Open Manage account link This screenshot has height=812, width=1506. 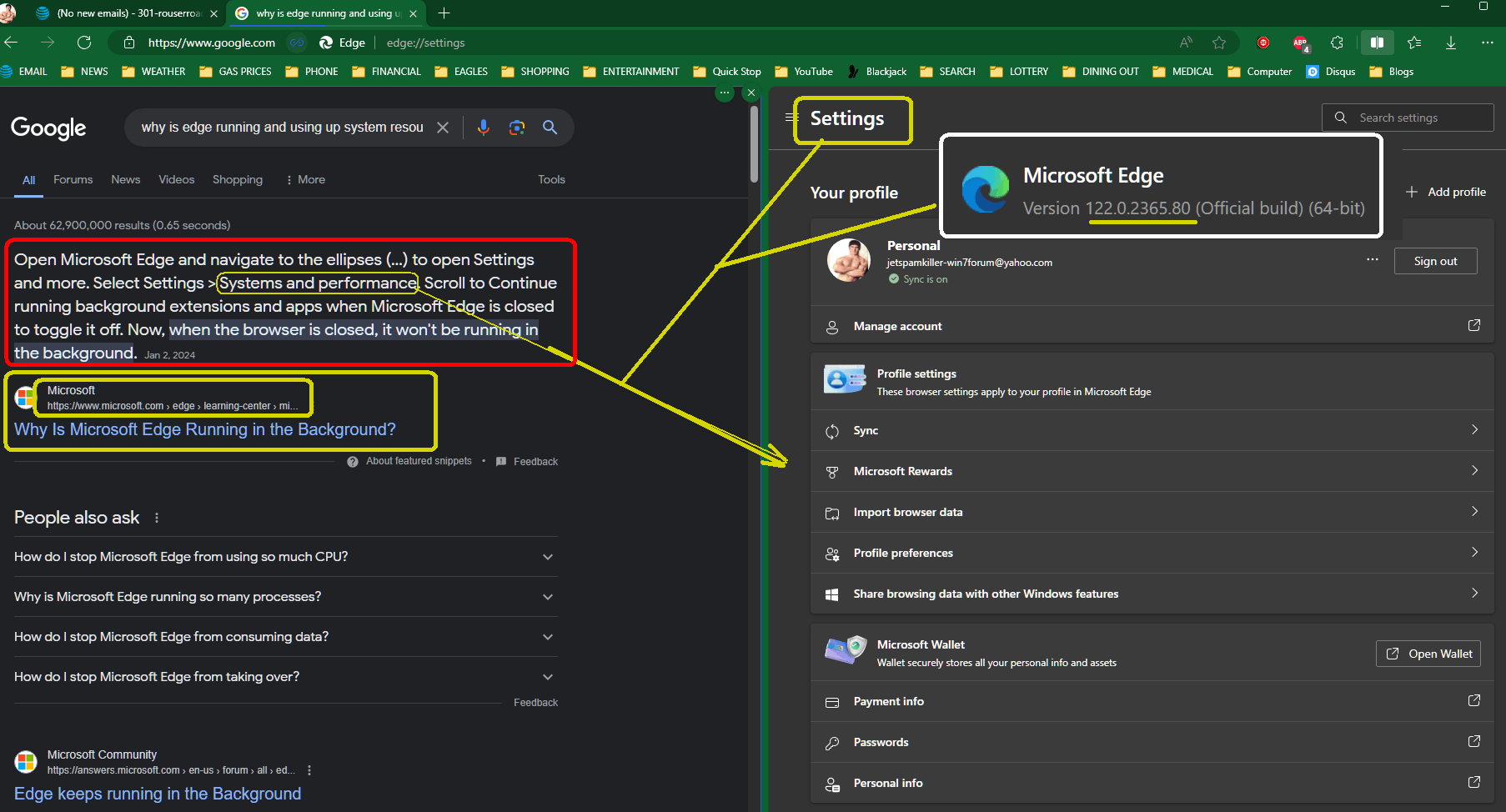(x=1152, y=326)
